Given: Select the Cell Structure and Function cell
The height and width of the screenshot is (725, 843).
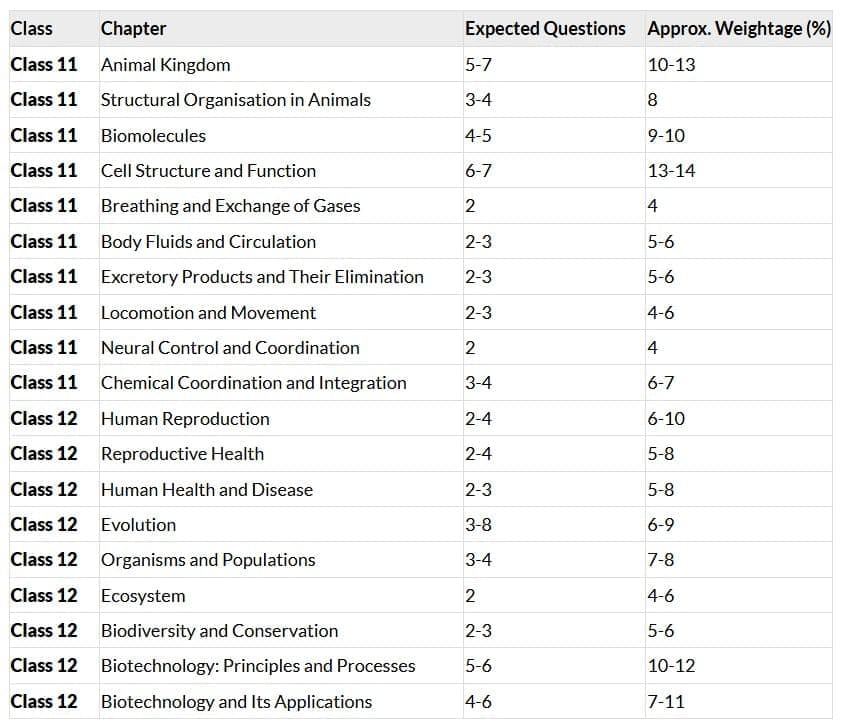Looking at the screenshot, I should (x=208, y=171).
